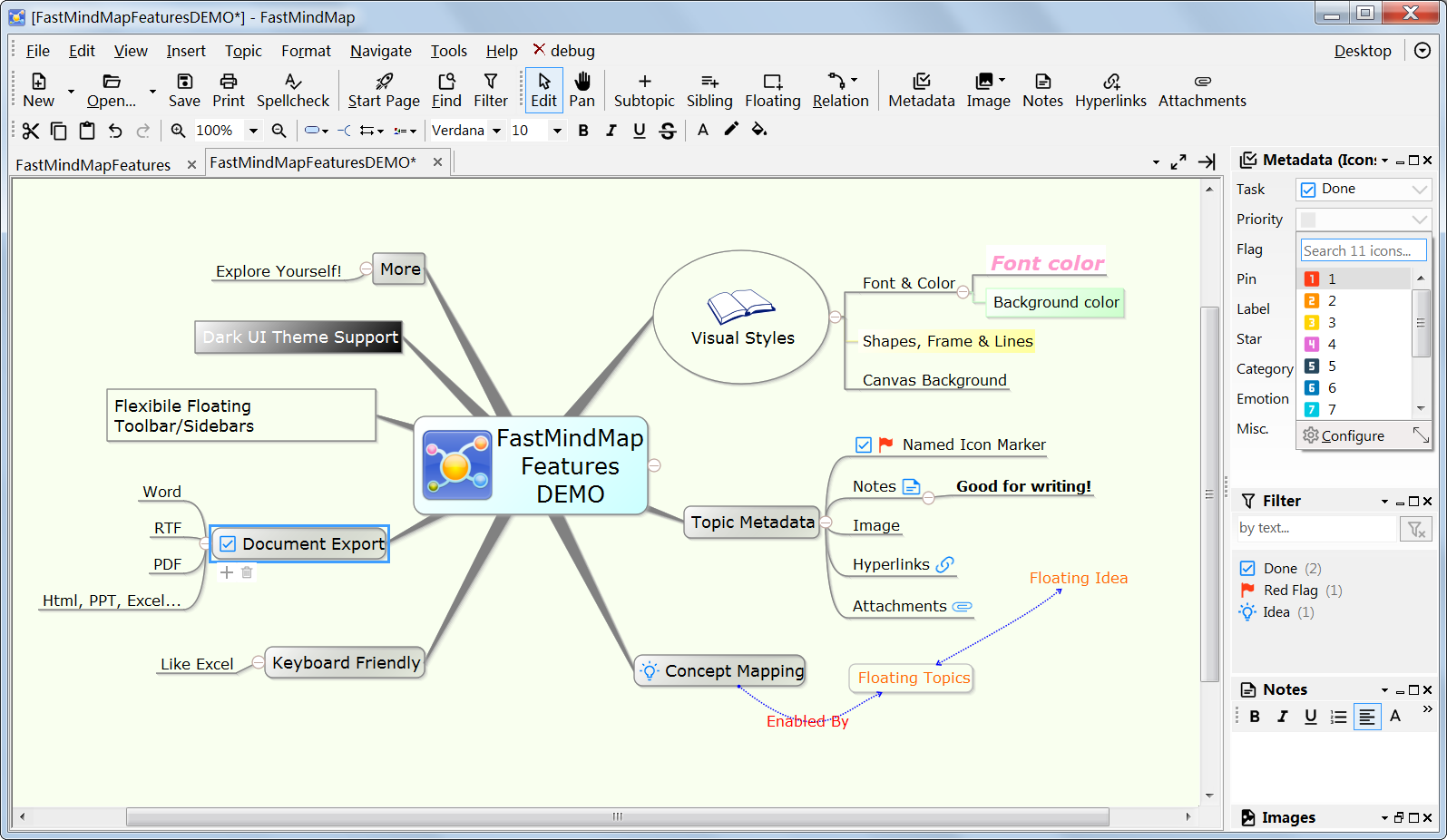Cut the selected topic
The height and width of the screenshot is (840, 1447).
point(31,131)
